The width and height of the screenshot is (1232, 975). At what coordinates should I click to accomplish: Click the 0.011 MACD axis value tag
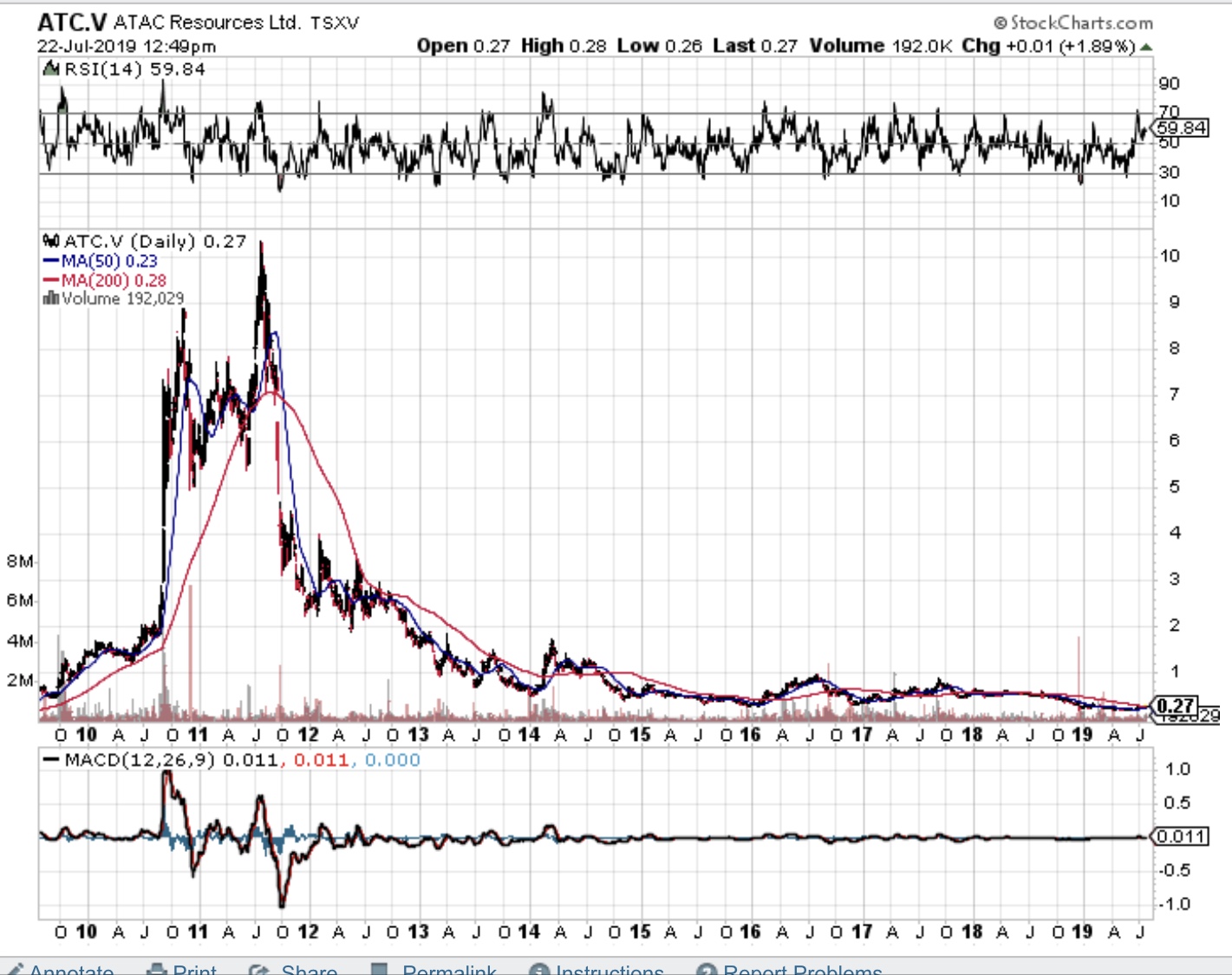click(1181, 836)
